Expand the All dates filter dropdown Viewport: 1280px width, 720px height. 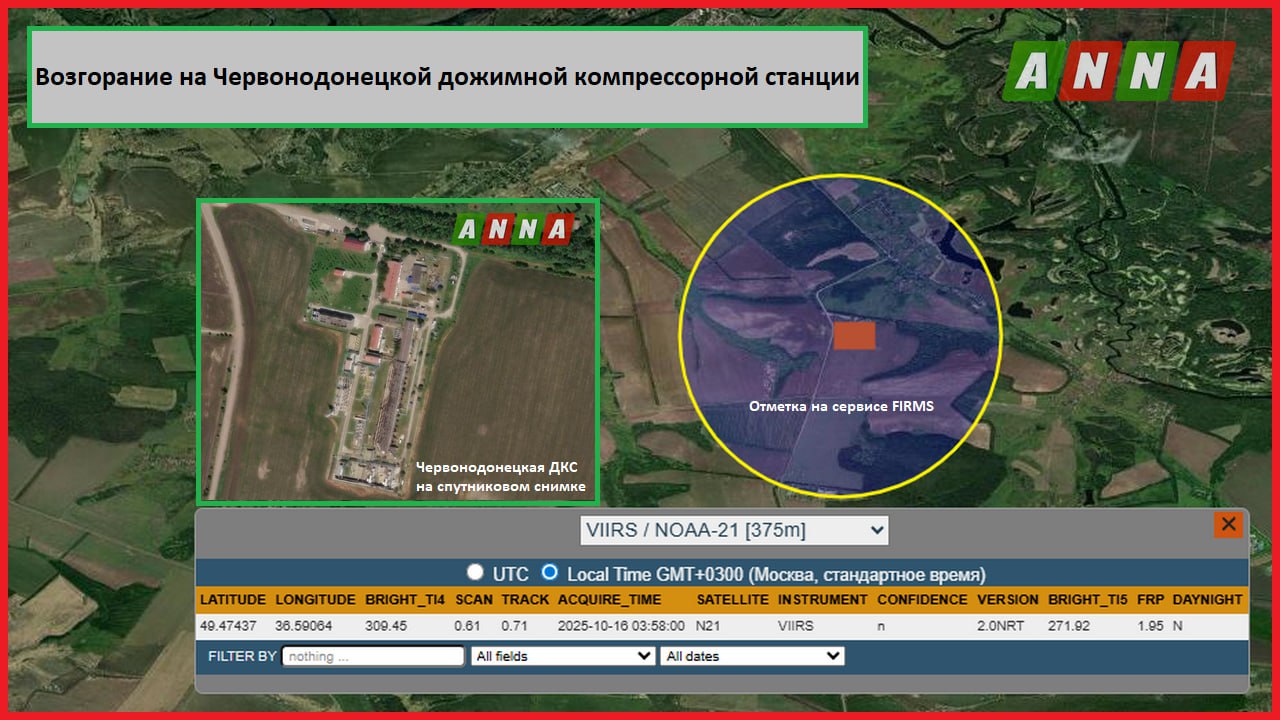click(x=752, y=656)
